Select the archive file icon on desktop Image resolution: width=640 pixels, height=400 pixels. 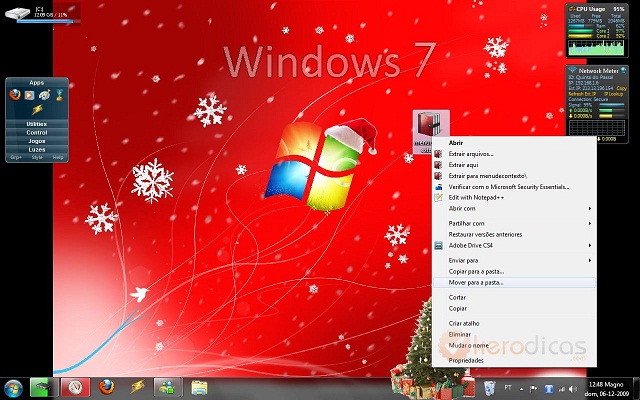(431, 132)
